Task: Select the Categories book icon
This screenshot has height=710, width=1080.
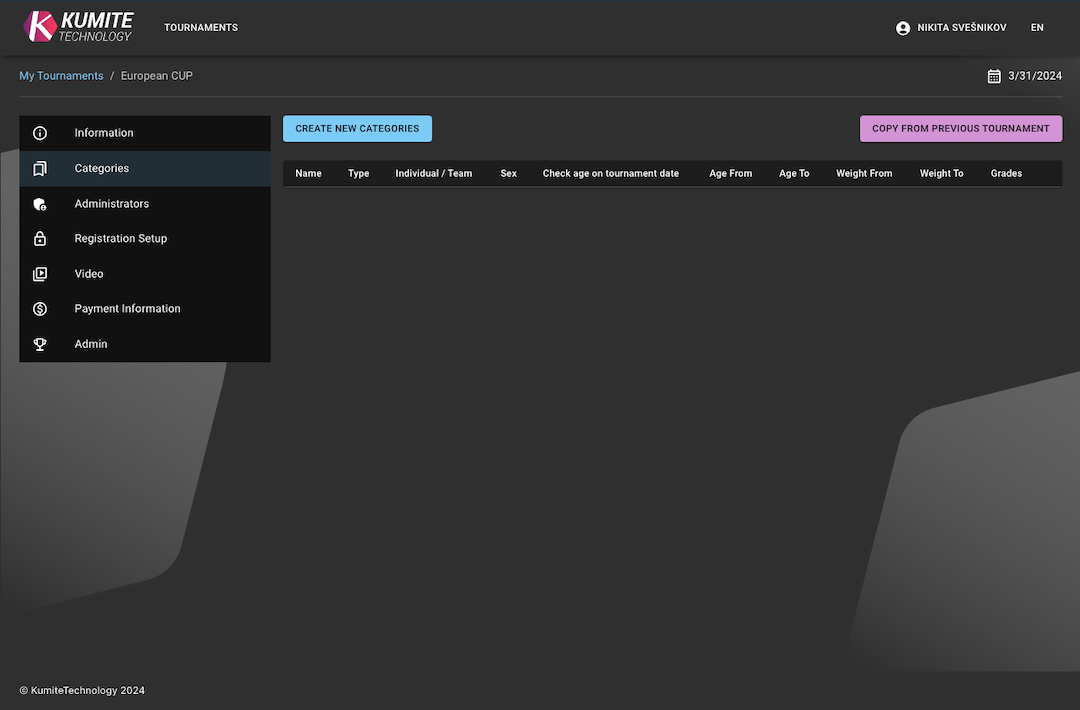Action: 40,168
